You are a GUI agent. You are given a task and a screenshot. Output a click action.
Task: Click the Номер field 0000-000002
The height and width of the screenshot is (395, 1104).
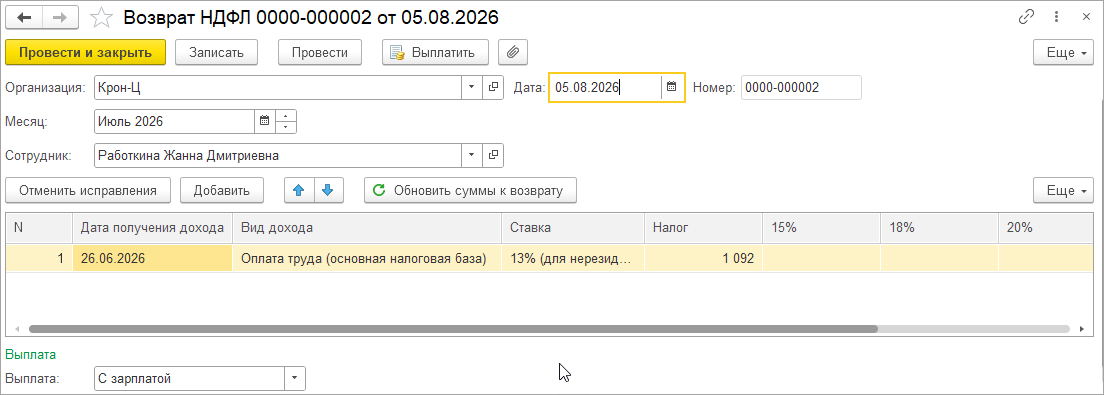pyautogui.click(x=801, y=87)
